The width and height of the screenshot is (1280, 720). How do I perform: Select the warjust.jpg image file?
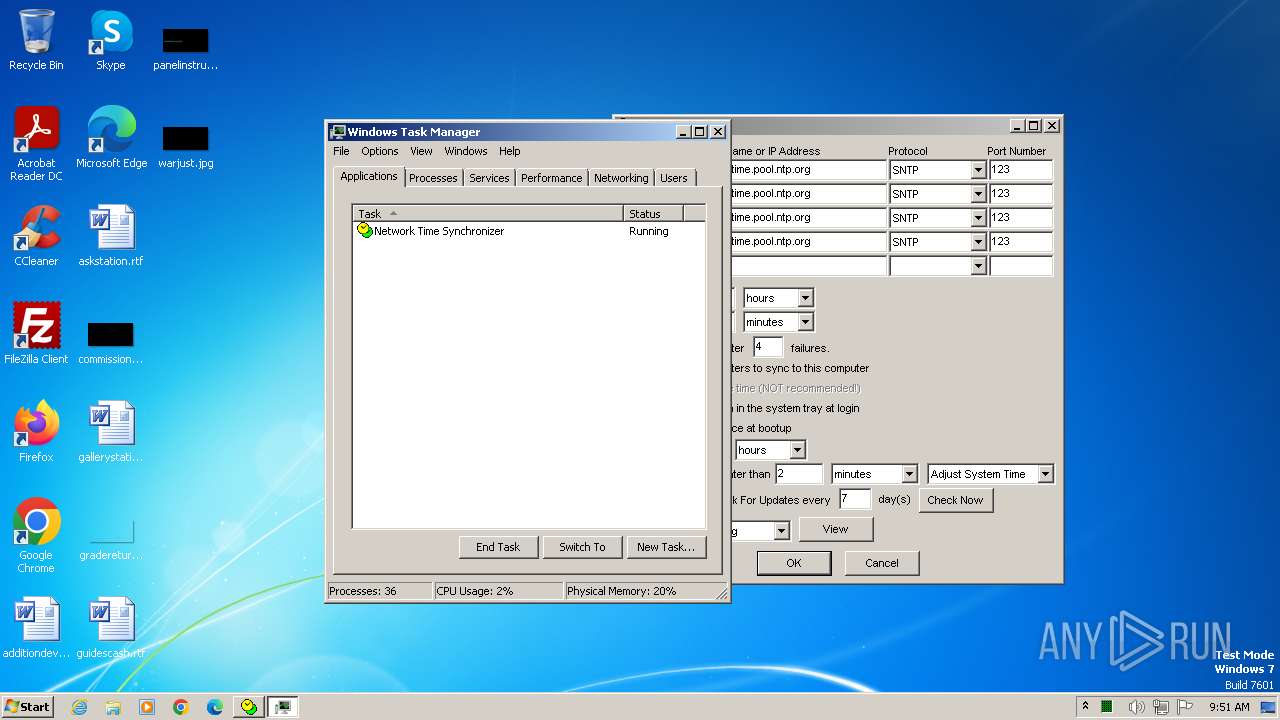coord(185,146)
